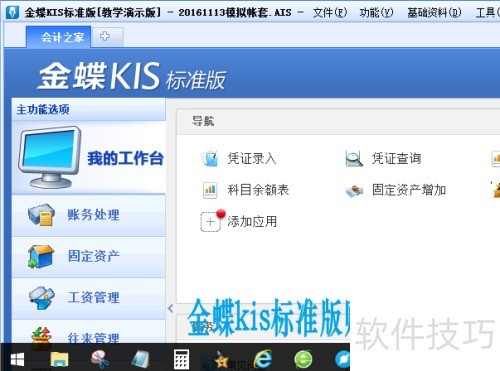Click the Kingdee app logo in title bar

coord(12,12)
